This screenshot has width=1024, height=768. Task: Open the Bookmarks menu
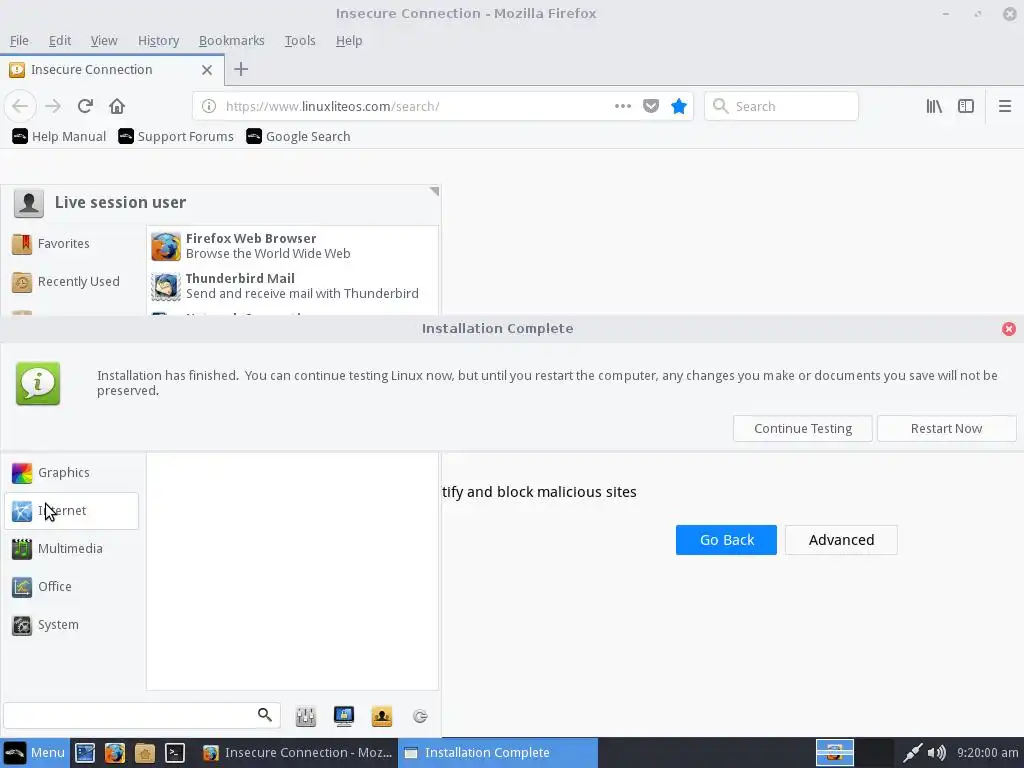point(231,40)
